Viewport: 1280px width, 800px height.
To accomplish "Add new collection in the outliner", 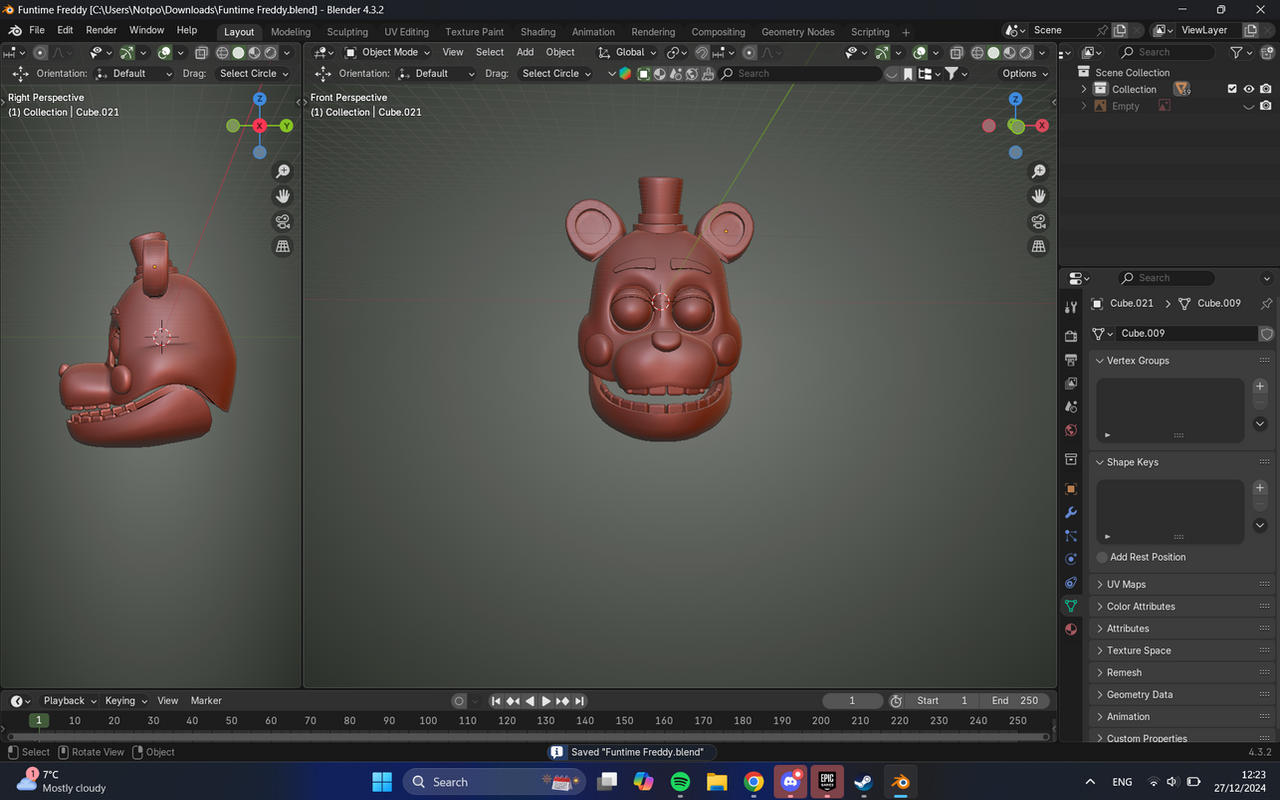I will point(1265,52).
